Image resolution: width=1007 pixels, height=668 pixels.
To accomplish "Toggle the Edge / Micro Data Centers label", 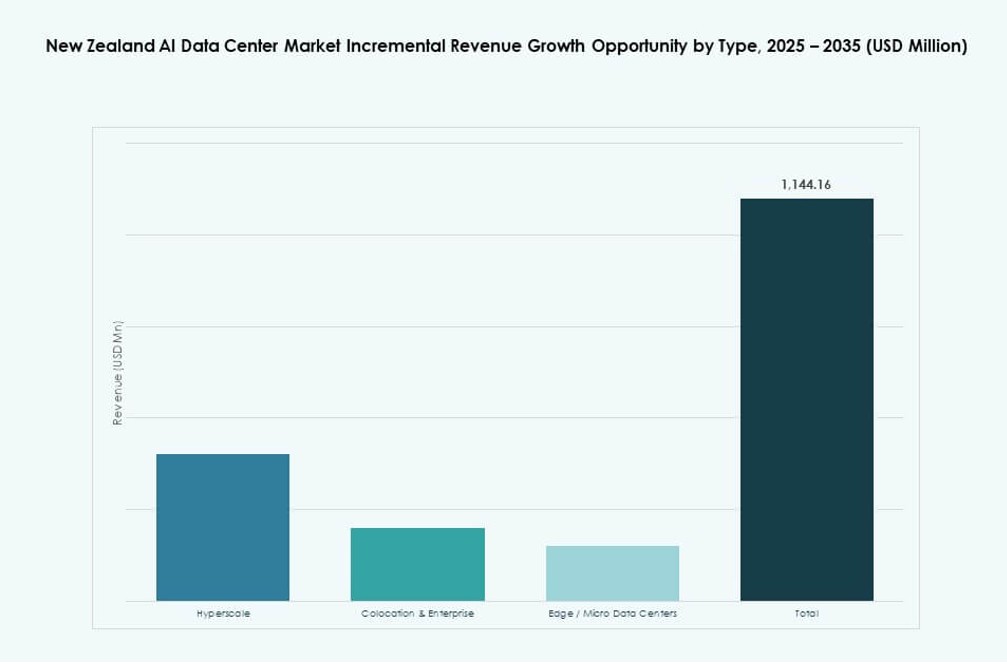I will tap(612, 613).
